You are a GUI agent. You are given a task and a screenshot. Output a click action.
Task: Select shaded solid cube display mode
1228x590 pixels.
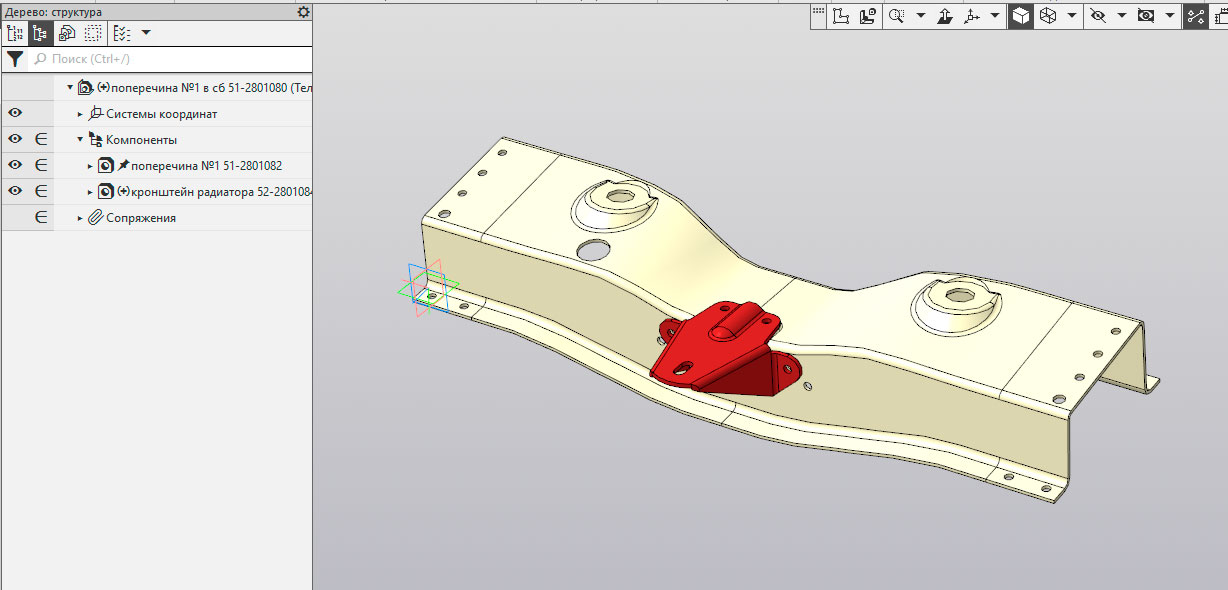pos(1021,16)
